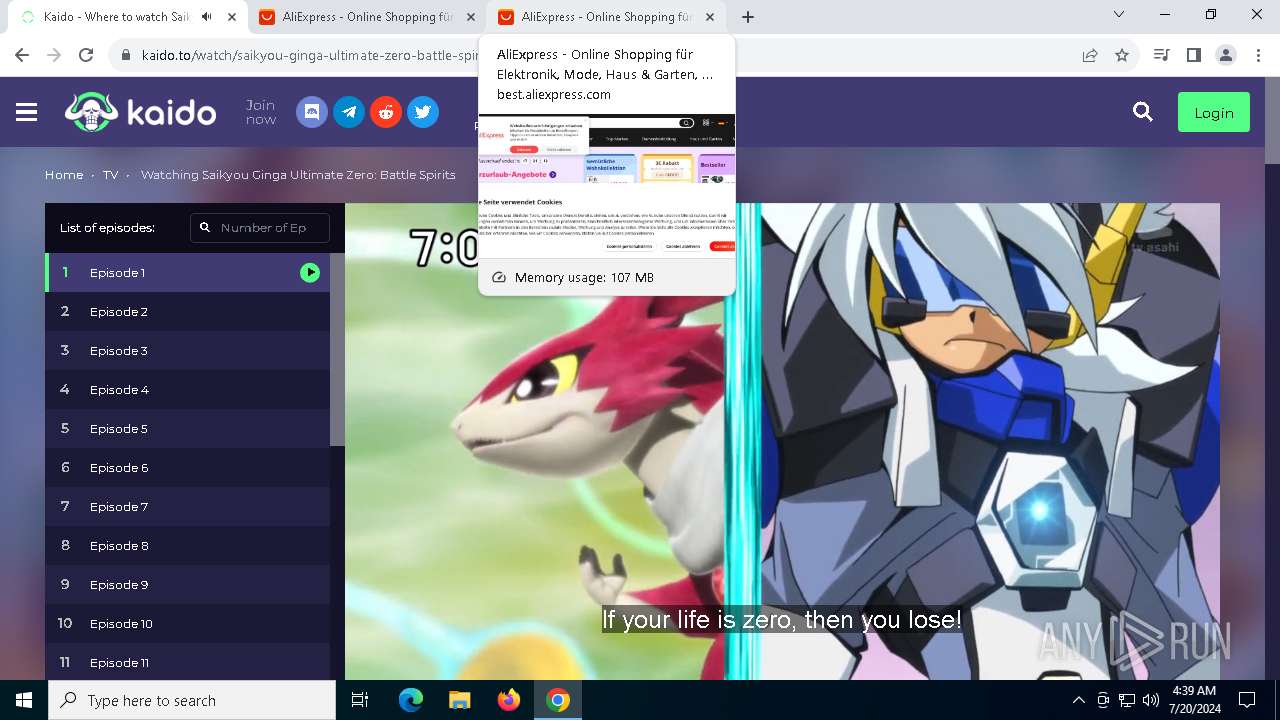This screenshot has width=1280, height=720.
Task: Click the search magnifier icon in Kaido header
Action: pos(1143,112)
